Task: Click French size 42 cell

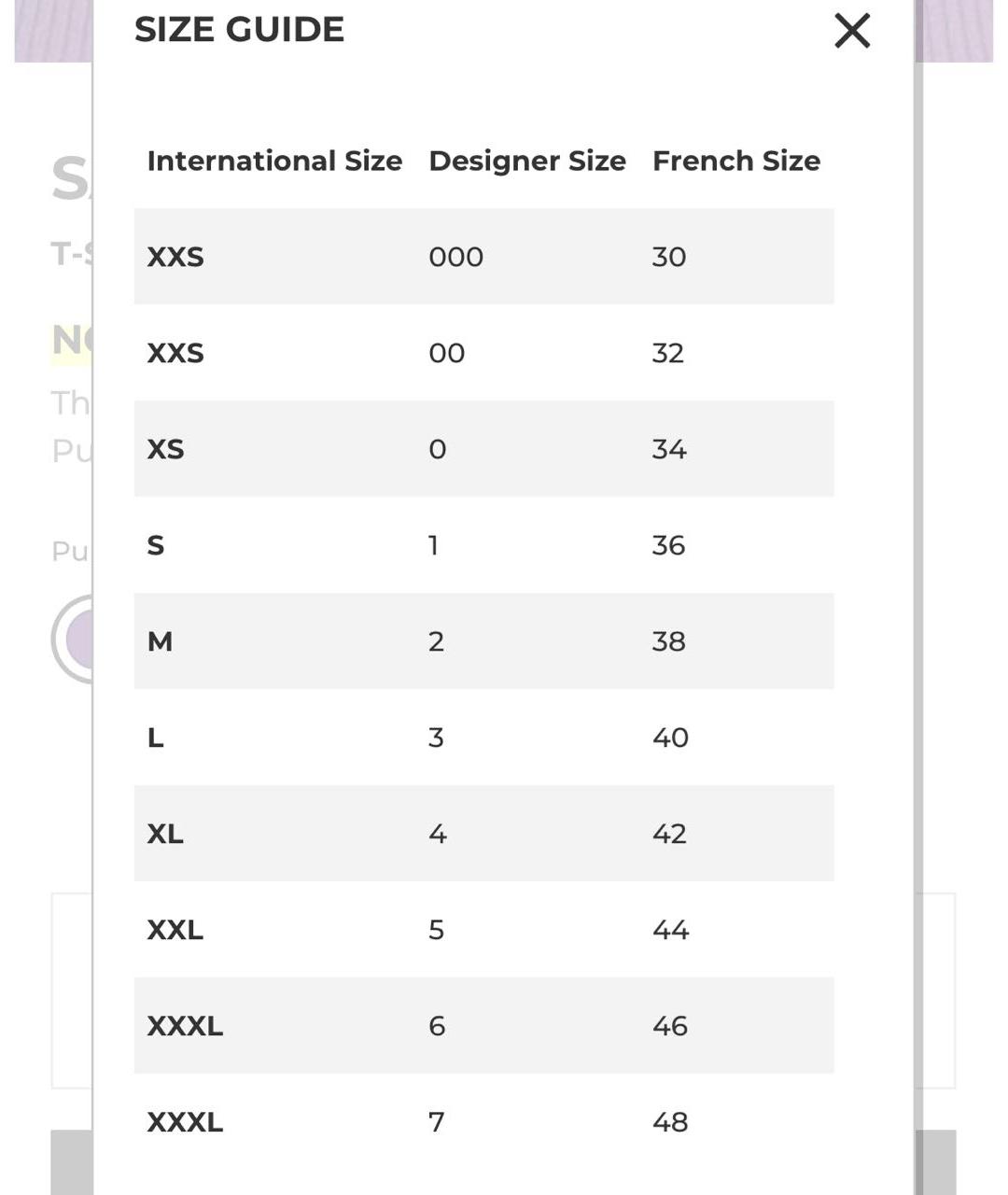Action: tap(669, 834)
